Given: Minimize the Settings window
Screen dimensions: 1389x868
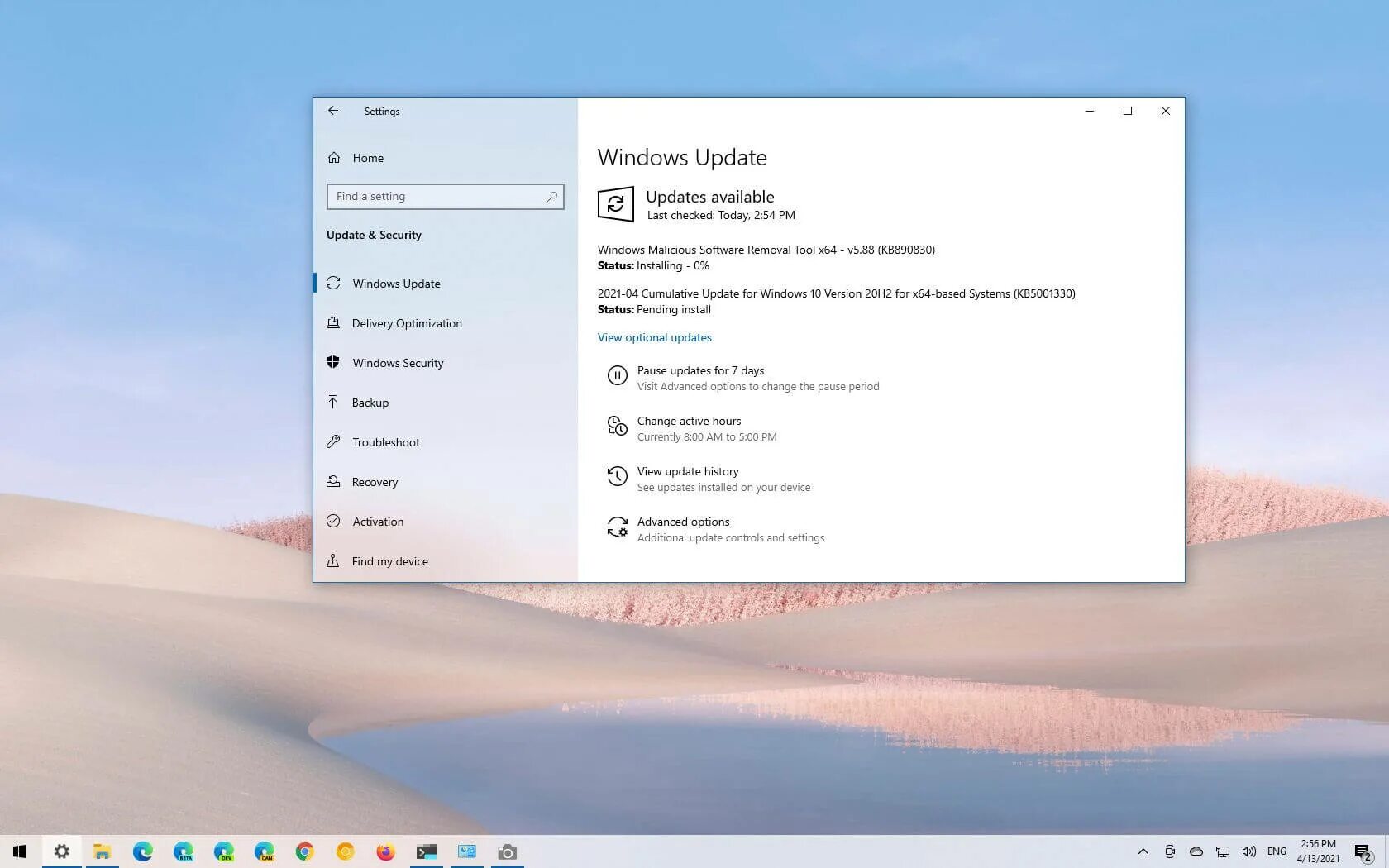Looking at the screenshot, I should point(1090,111).
